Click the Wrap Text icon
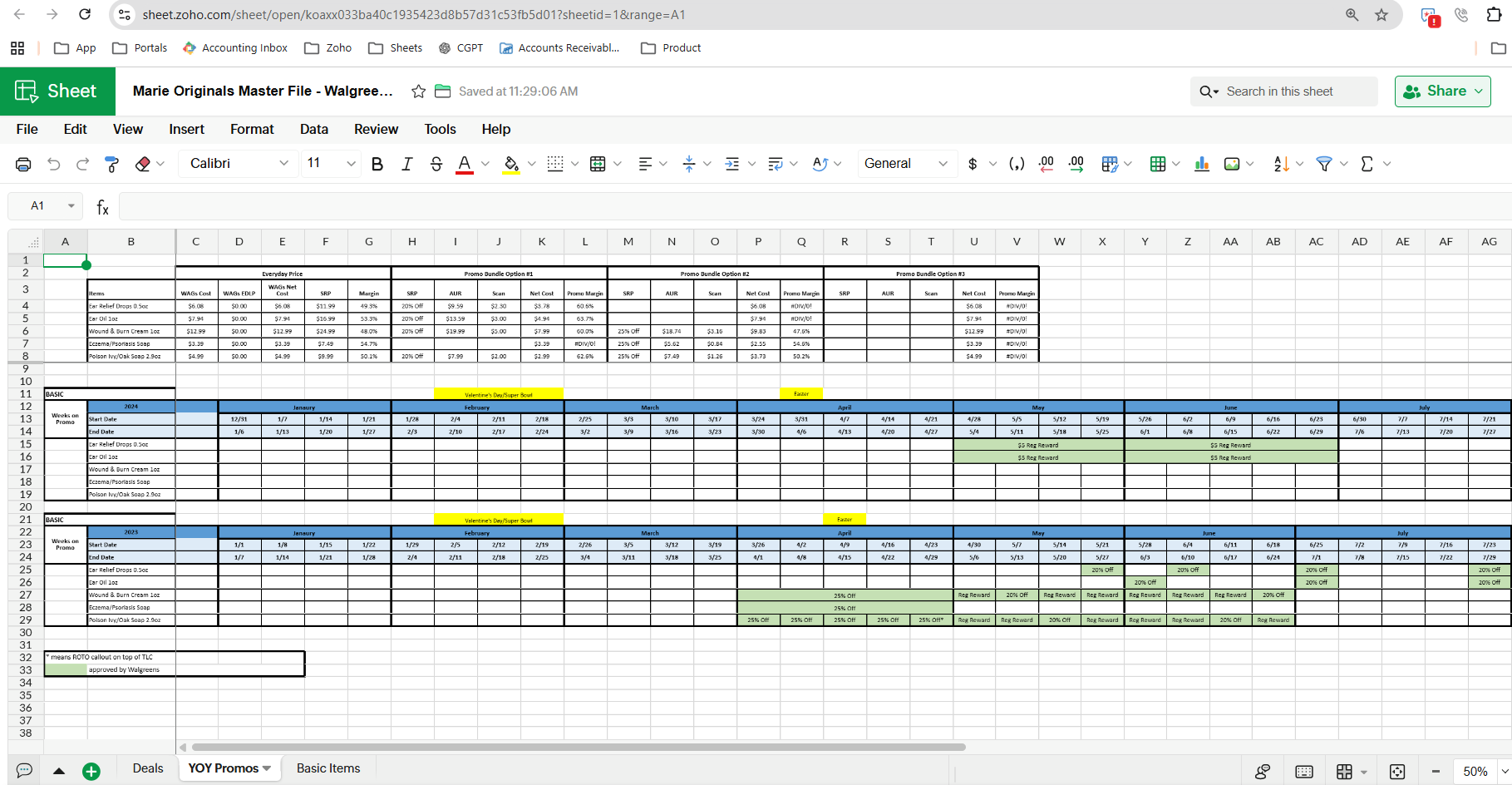Image resolution: width=1512 pixels, height=785 pixels. [776, 164]
